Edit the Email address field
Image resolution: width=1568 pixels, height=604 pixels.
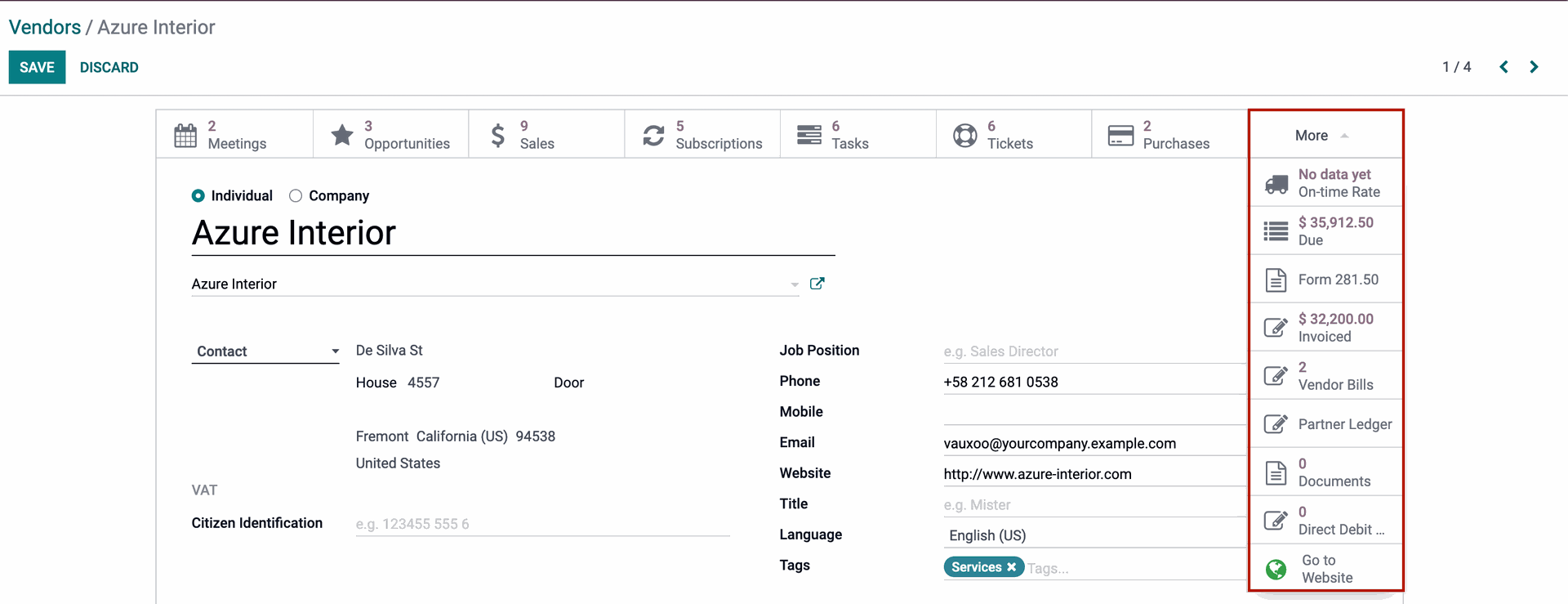[1095, 444]
